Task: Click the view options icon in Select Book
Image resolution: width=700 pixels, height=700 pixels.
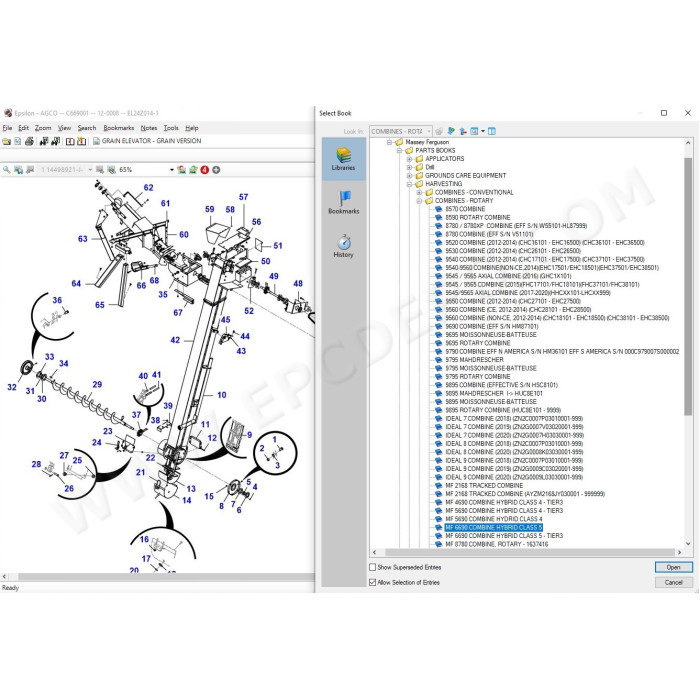Action: point(474,131)
